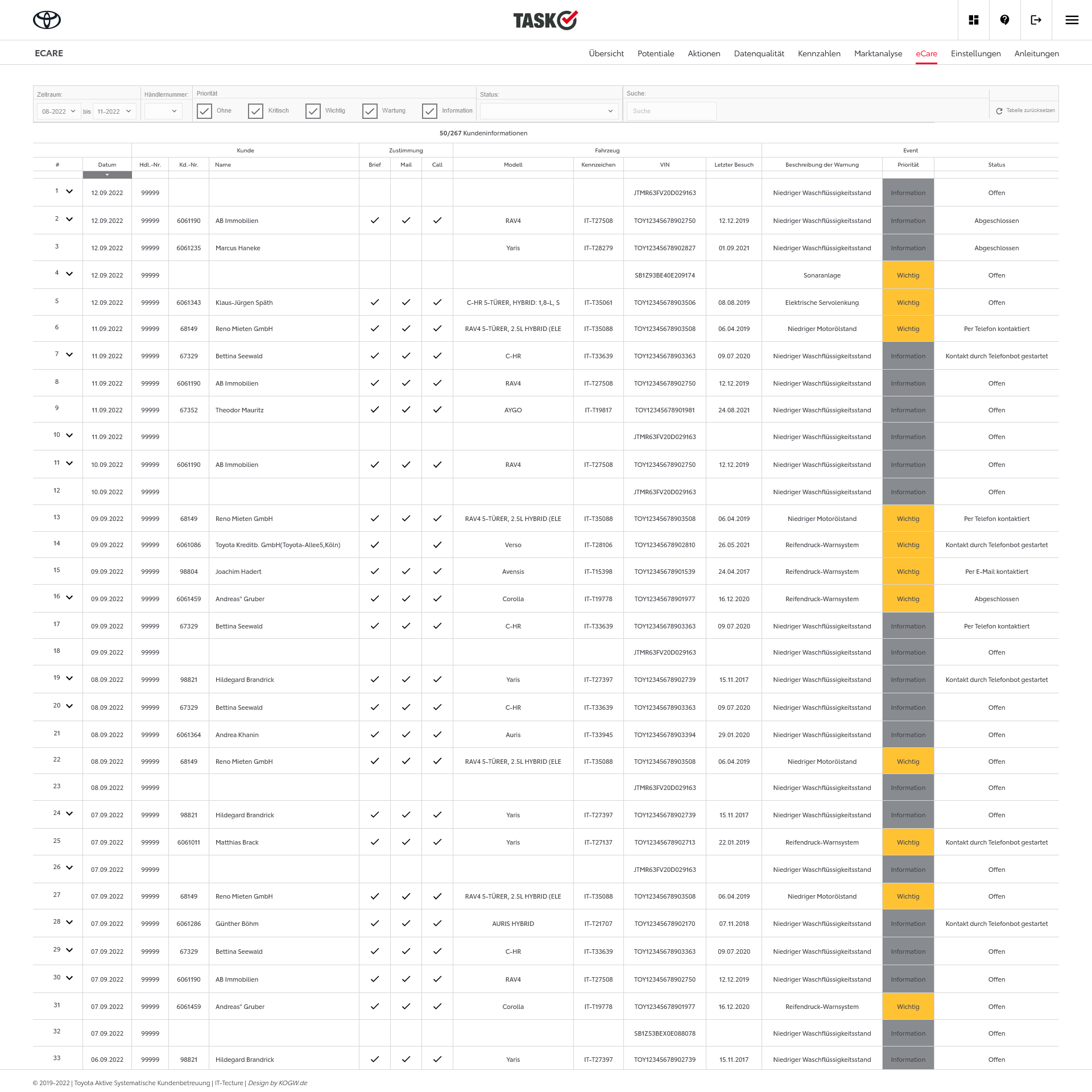Toggle the Wartung priority checkbox
1092x1092 pixels.
(x=370, y=111)
